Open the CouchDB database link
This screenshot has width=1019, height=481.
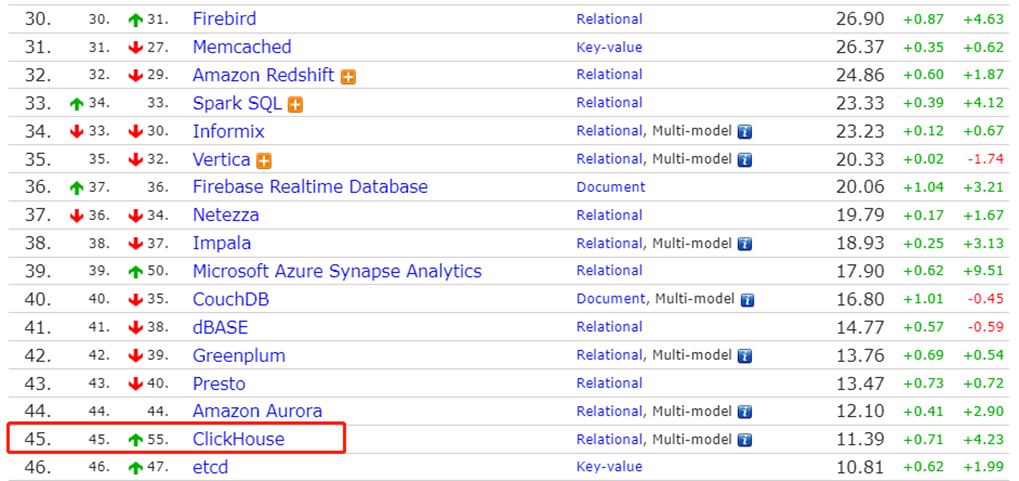[231, 300]
